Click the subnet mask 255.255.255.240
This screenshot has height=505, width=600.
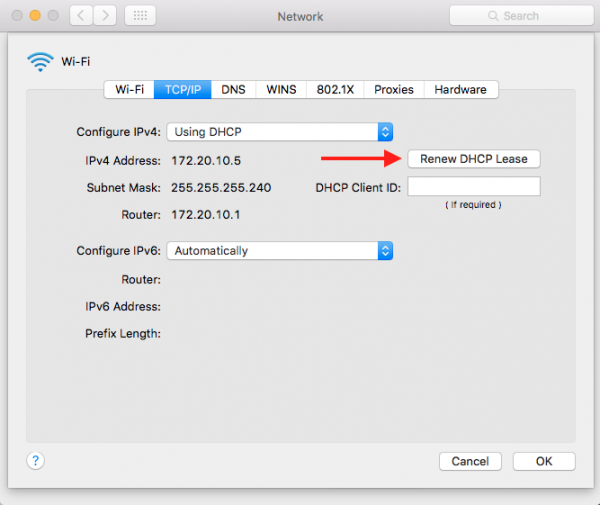tap(221, 188)
